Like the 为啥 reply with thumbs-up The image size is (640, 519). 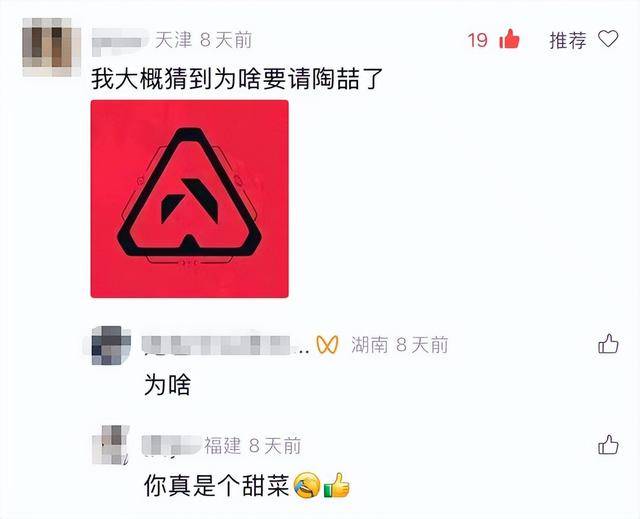click(608, 344)
